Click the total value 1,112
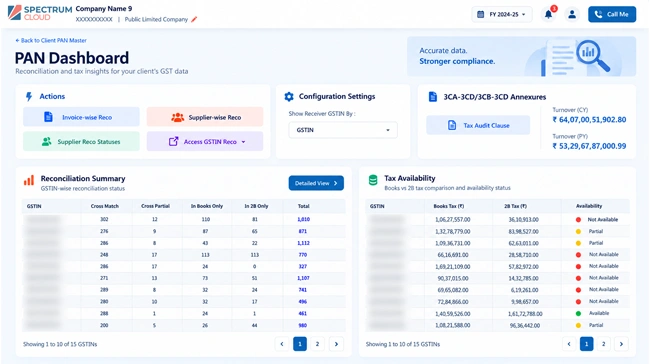This screenshot has height=364, width=650. tap(303, 243)
